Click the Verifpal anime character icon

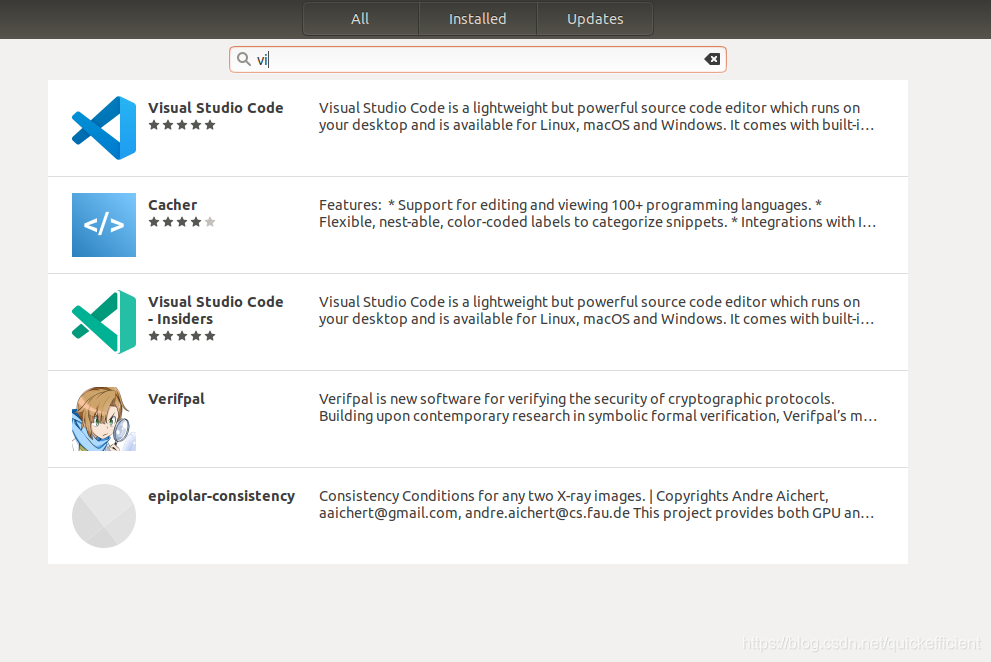pos(104,419)
